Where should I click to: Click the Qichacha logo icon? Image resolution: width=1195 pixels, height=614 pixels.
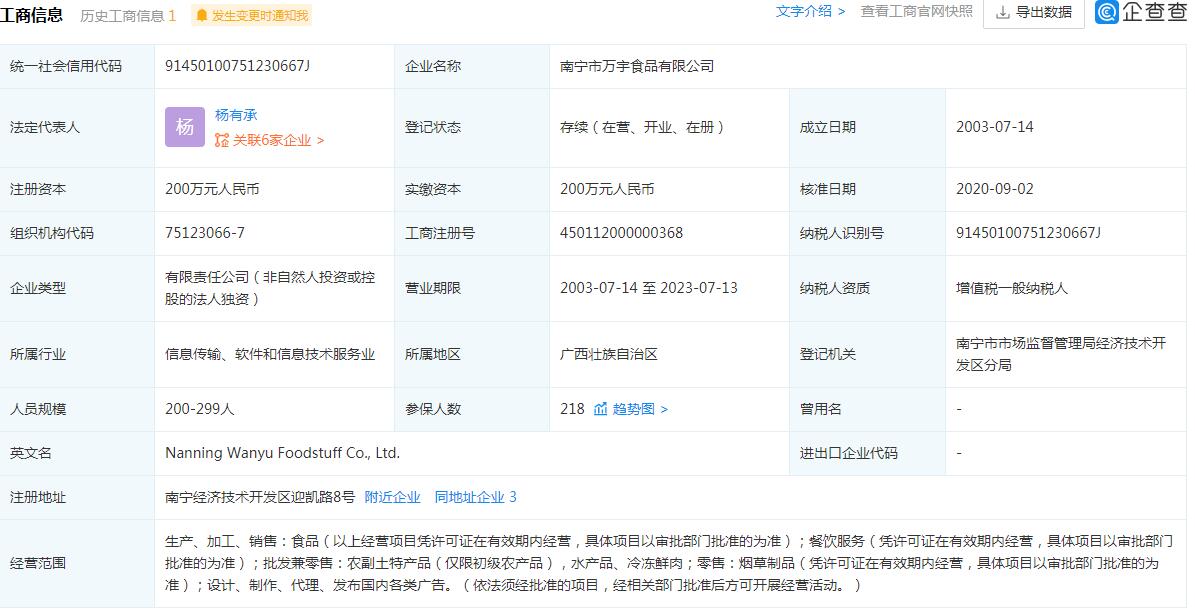[1107, 11]
